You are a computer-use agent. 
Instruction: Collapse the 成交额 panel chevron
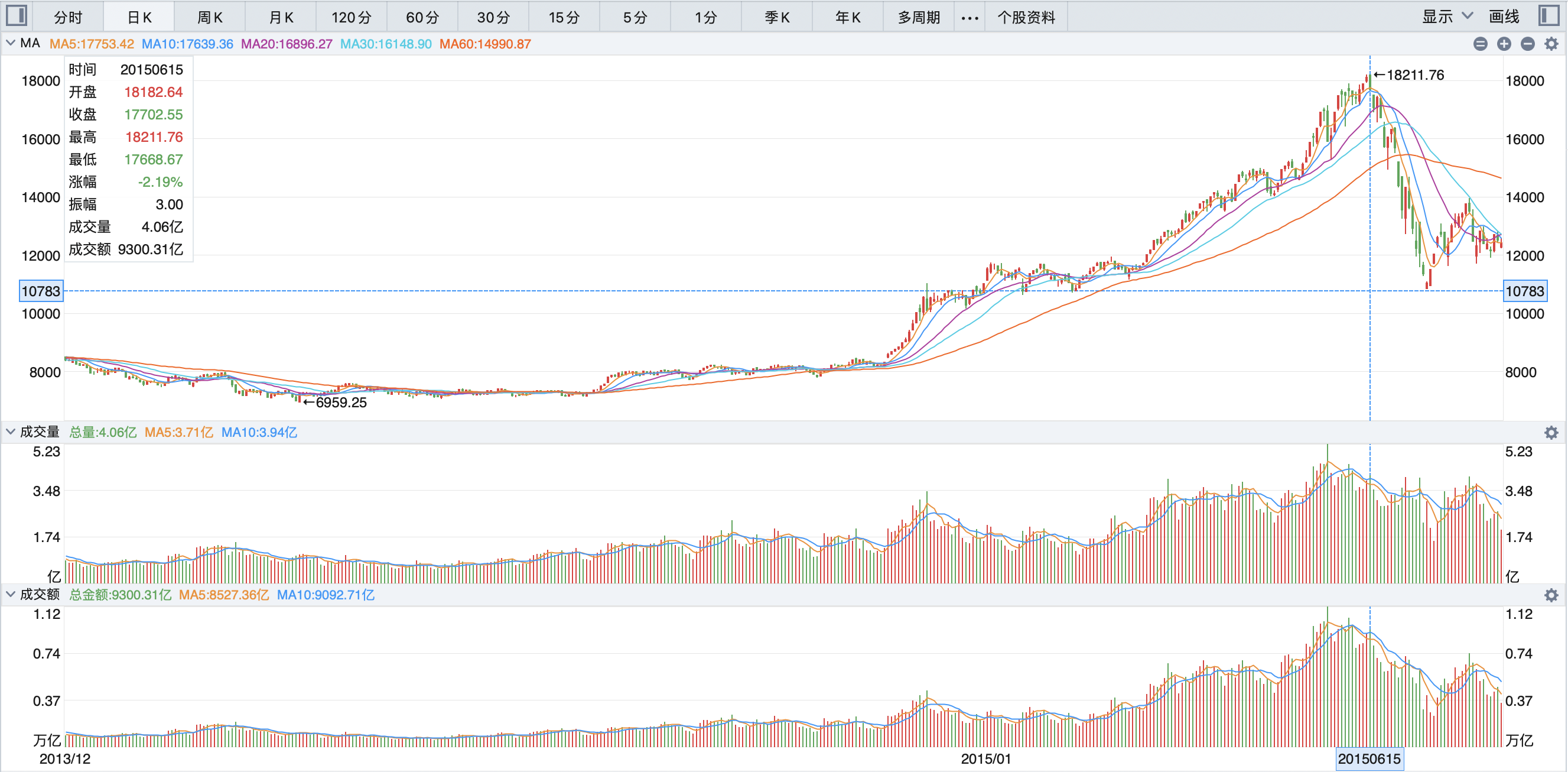point(11,593)
